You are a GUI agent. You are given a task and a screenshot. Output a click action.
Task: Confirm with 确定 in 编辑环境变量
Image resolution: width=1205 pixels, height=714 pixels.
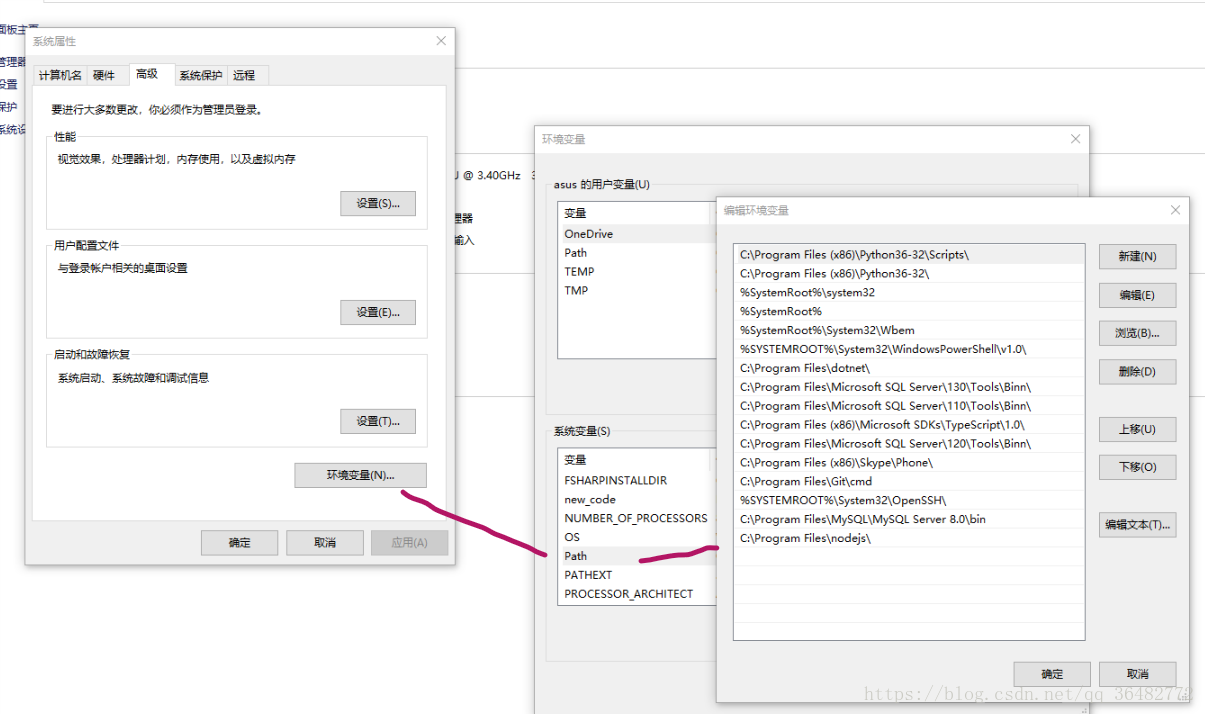[1052, 674]
